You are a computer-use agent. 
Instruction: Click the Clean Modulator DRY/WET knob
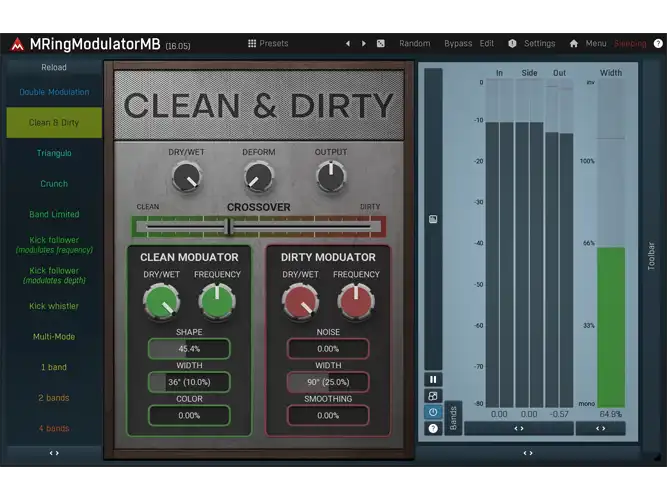tap(162, 302)
